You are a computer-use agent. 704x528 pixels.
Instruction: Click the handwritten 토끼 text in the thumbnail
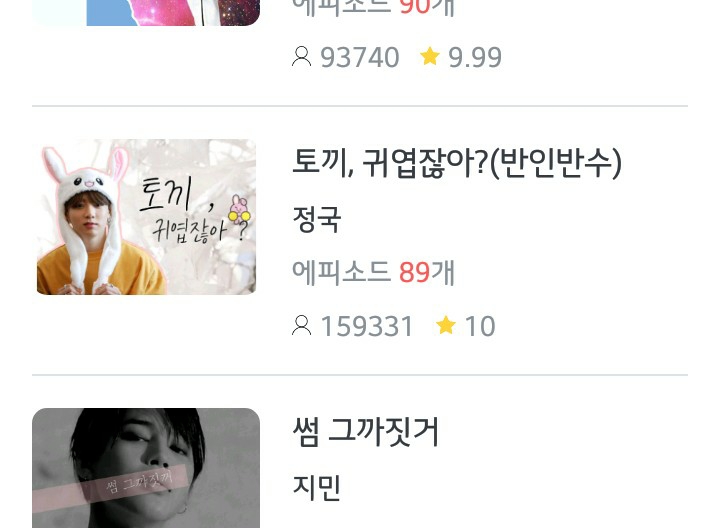coord(165,194)
